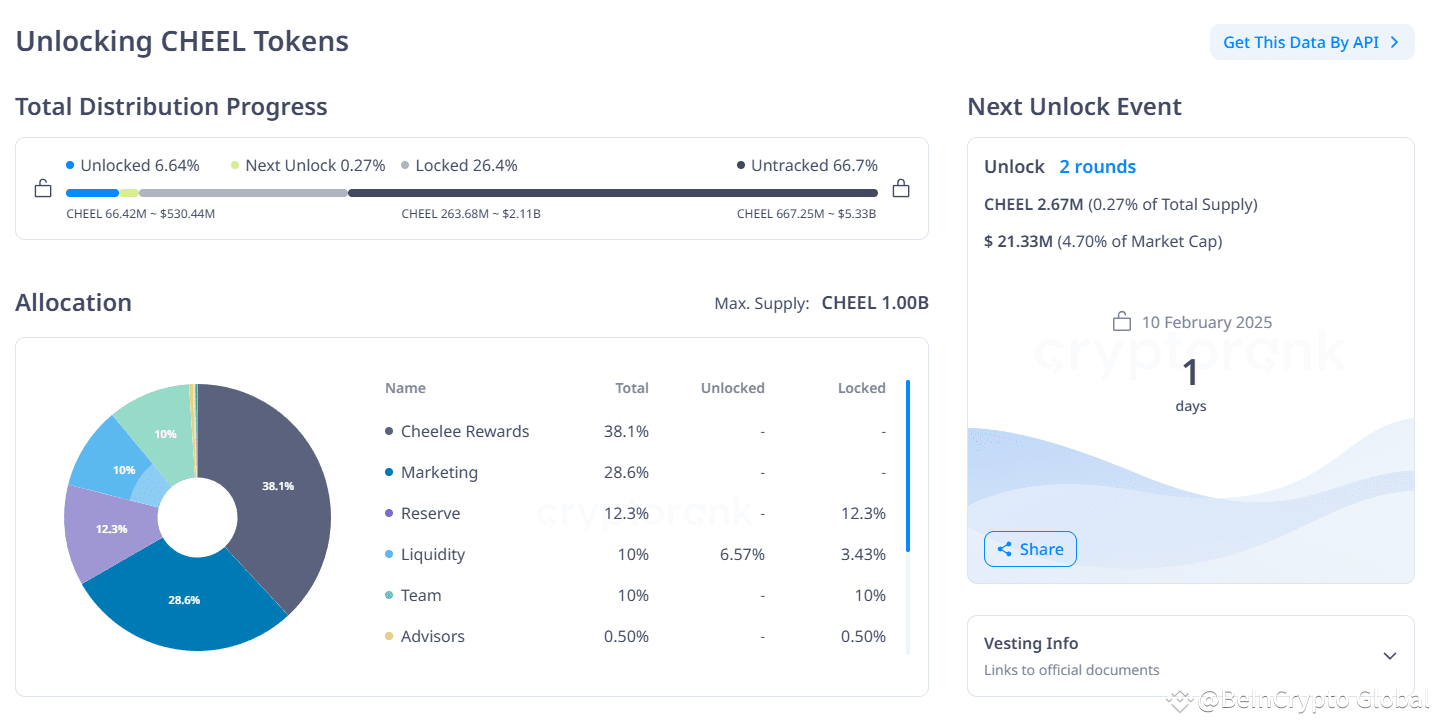Click the BeInCrypto Global watermark icon
Viewport: 1438px width, 722px height.
(1179, 702)
